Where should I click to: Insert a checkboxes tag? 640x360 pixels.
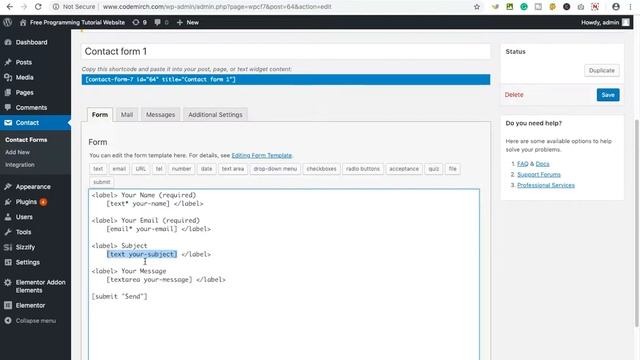pos(321,169)
